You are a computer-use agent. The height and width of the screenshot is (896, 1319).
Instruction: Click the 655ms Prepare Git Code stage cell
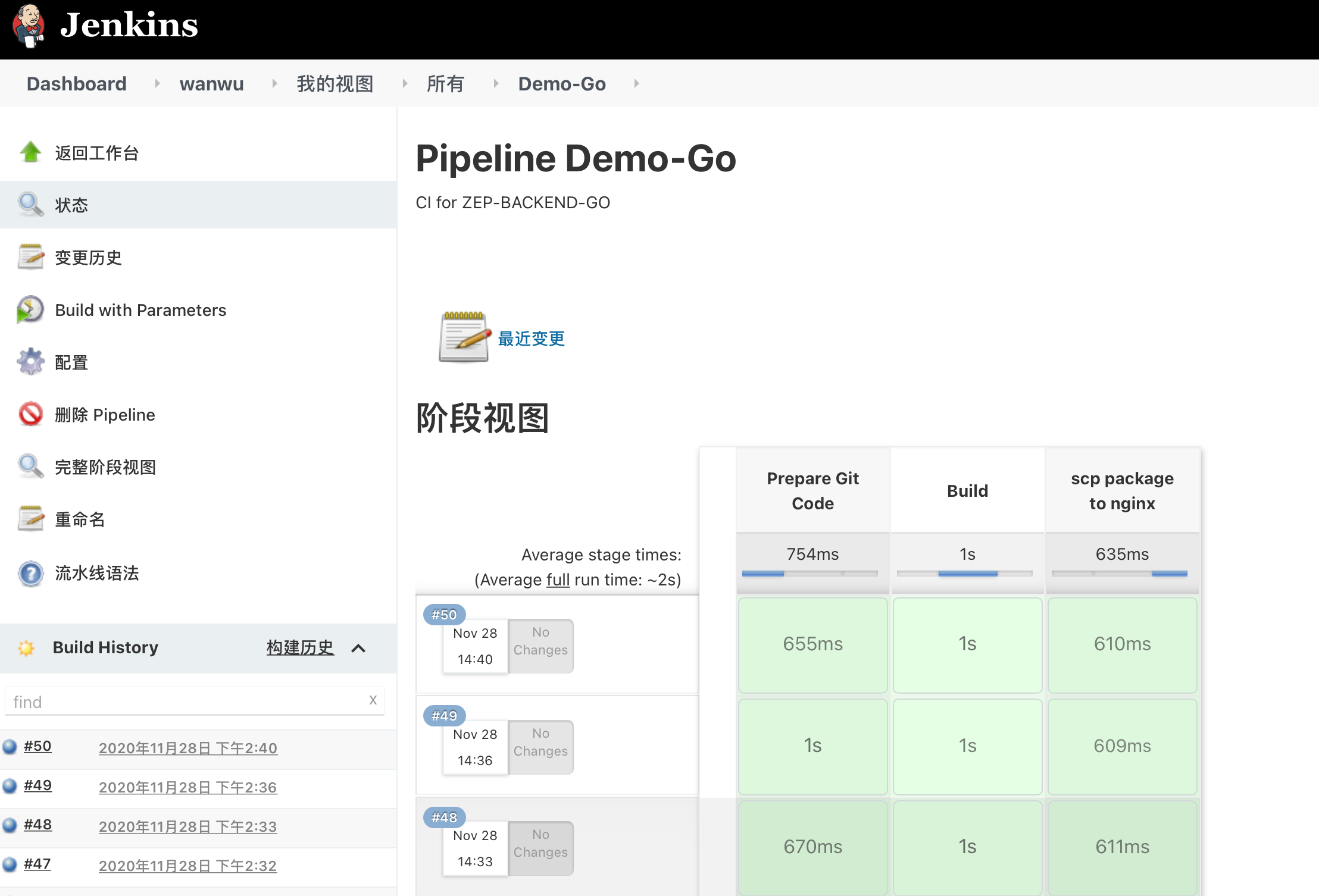(x=813, y=646)
